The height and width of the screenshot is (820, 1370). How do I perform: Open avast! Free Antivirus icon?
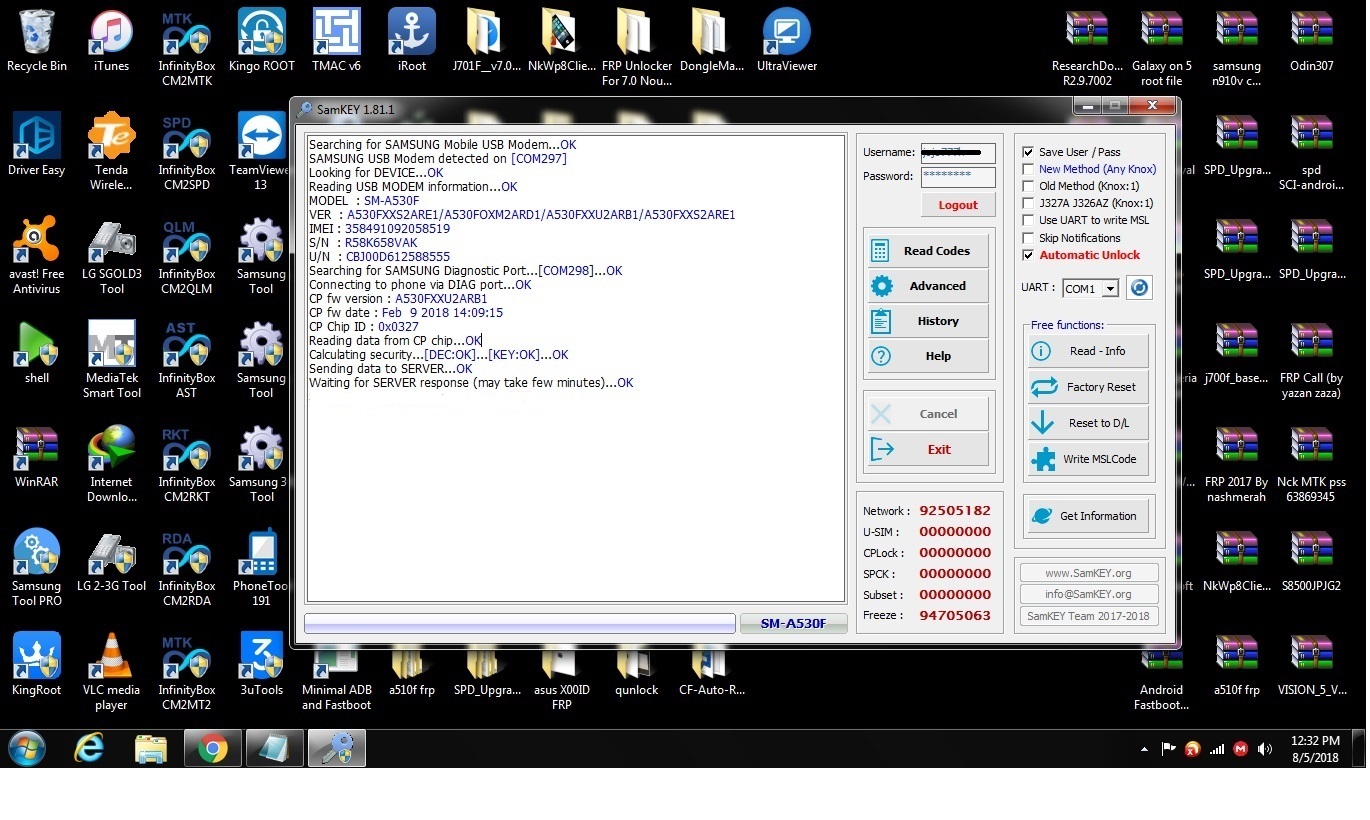pos(37,257)
